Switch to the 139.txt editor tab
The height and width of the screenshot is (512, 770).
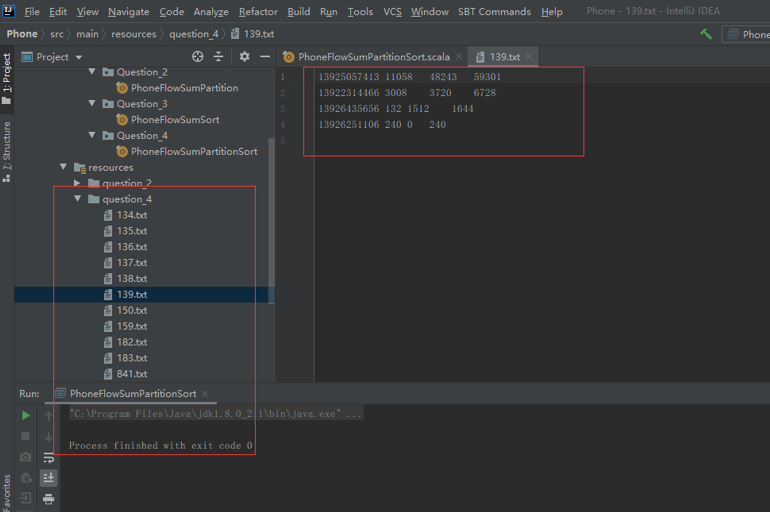[x=503, y=57]
